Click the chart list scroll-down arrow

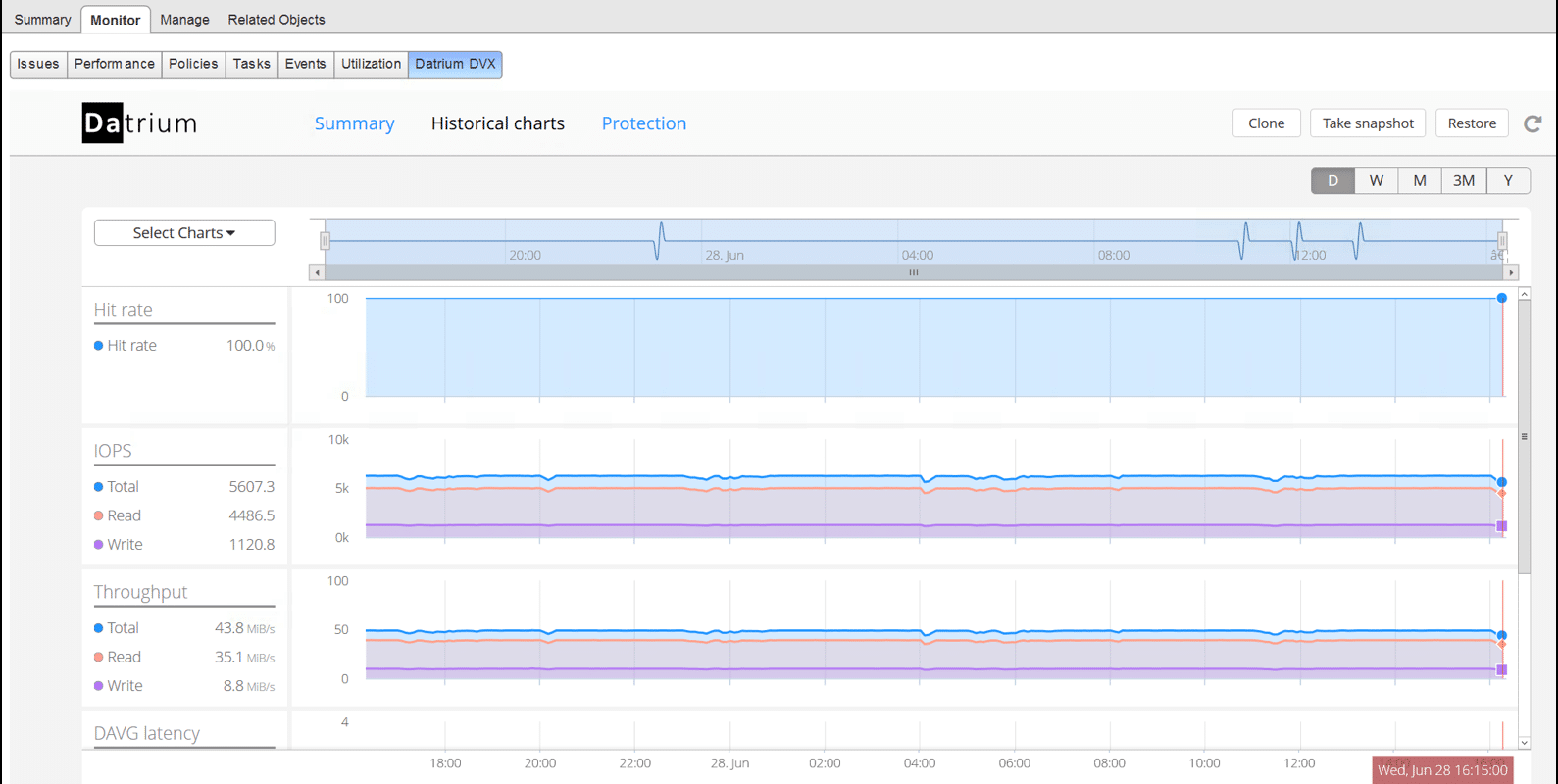click(1524, 743)
